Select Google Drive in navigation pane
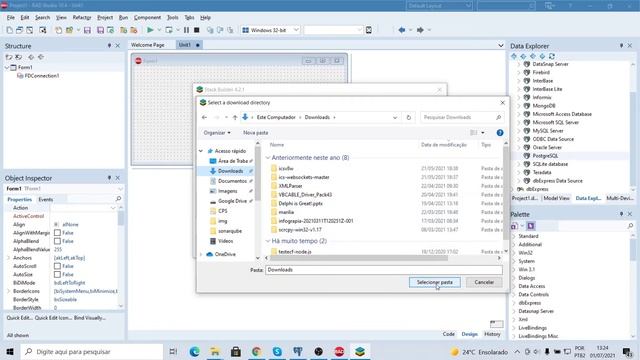The image size is (640, 360). (x=232, y=201)
